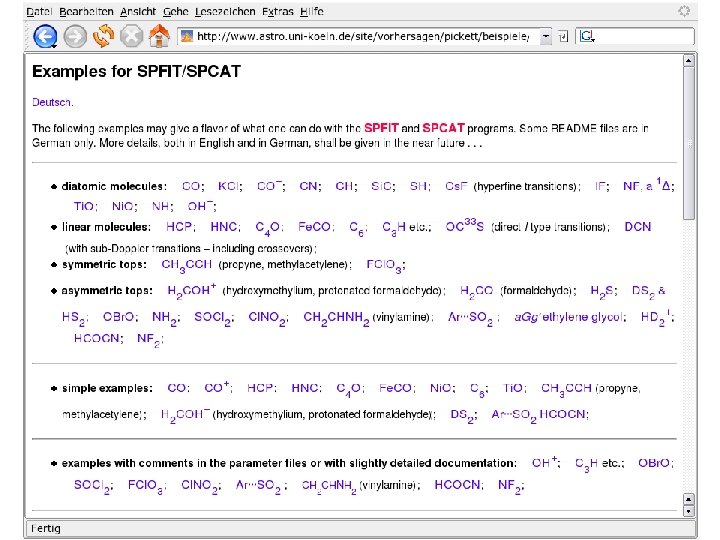Reload the page with the orange arrows

point(103,36)
